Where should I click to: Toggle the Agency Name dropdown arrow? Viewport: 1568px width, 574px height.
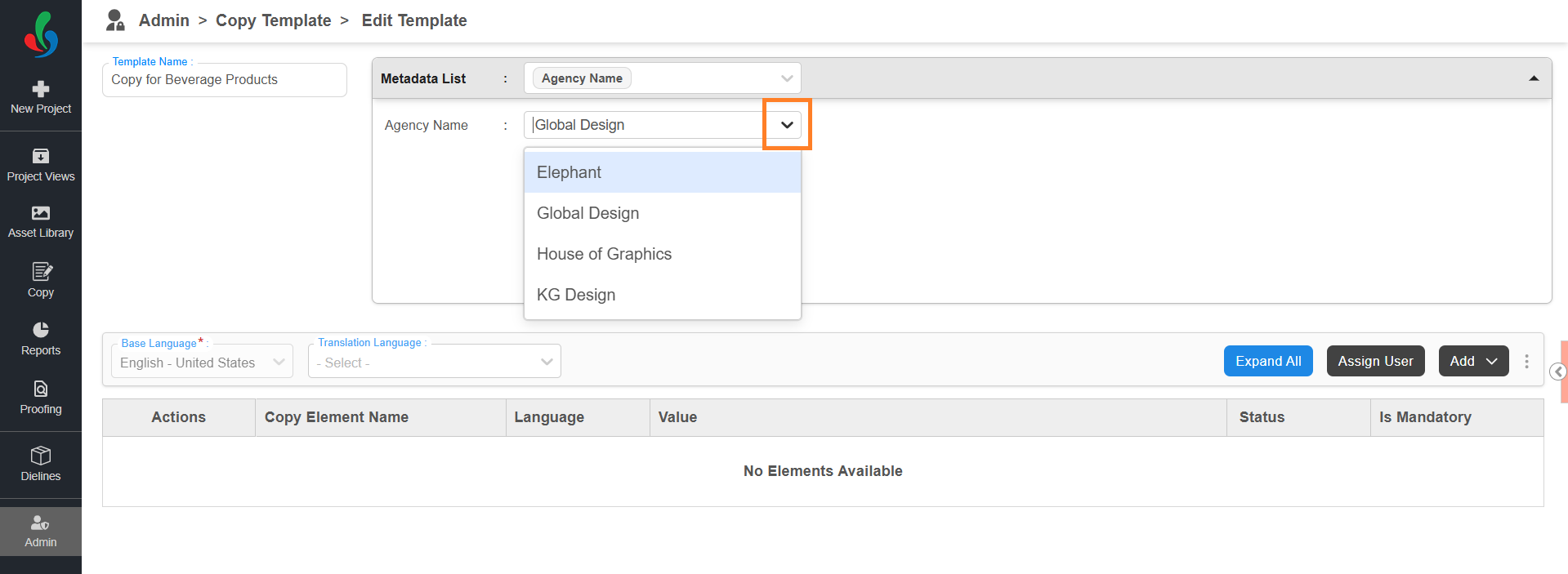(787, 125)
